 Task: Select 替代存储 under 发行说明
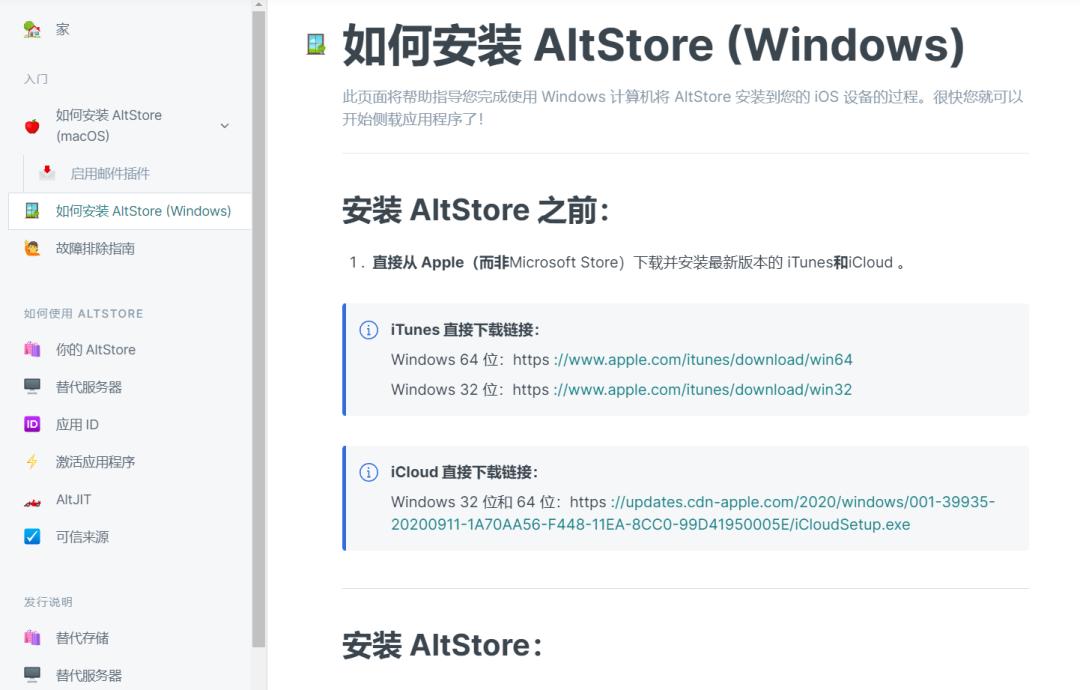point(82,637)
